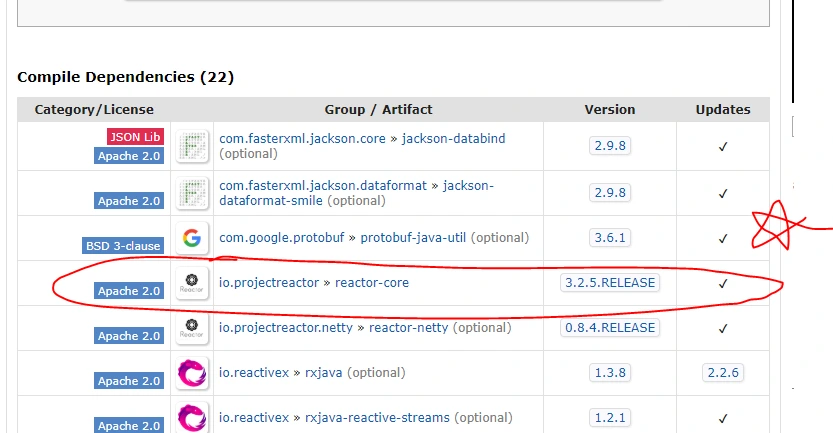The height and width of the screenshot is (433, 833).
Task: Open version 0.8.4.RELEASE of reactor-netty
Action: 610,328
